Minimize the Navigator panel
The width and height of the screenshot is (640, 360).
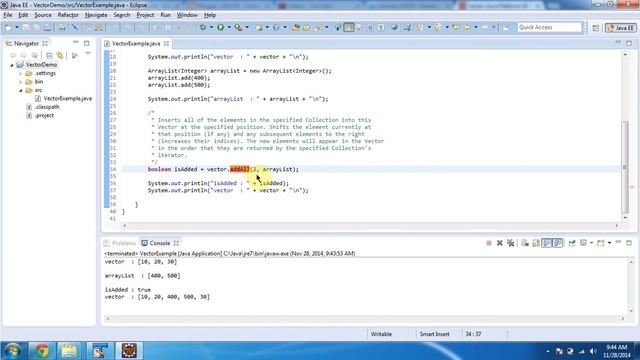(x=76, y=42)
